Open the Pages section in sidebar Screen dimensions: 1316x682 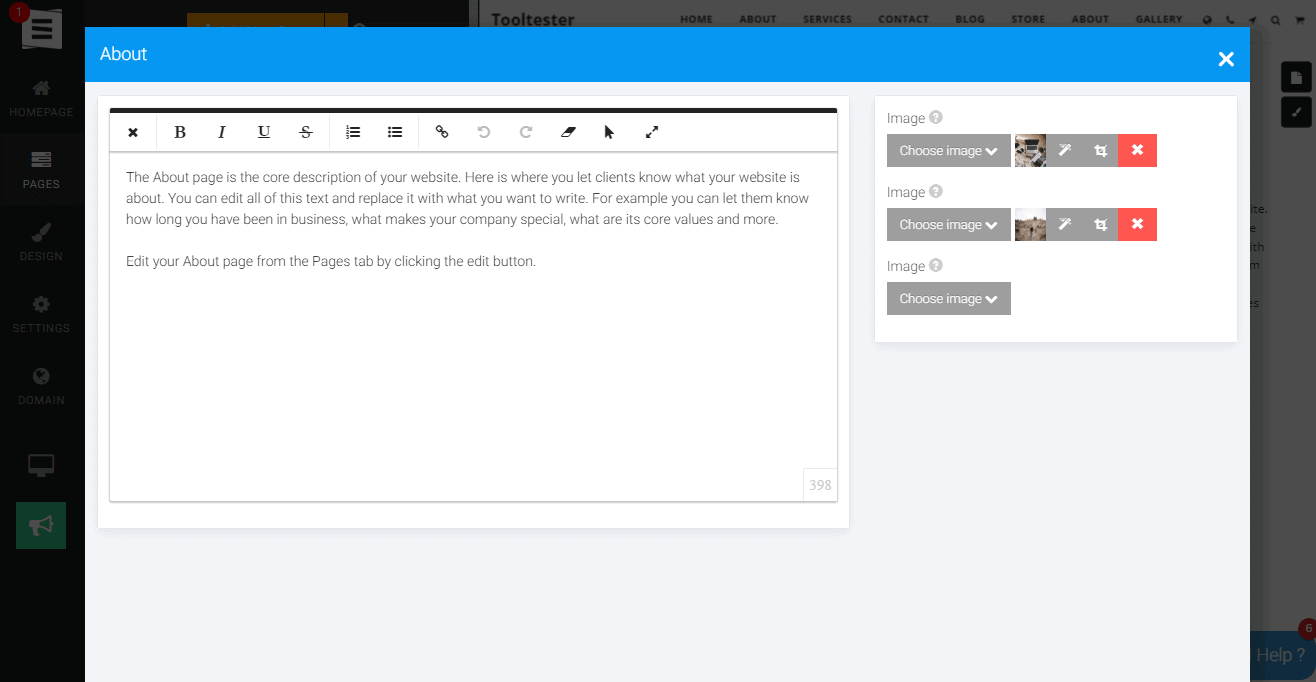pyautogui.click(x=41, y=170)
